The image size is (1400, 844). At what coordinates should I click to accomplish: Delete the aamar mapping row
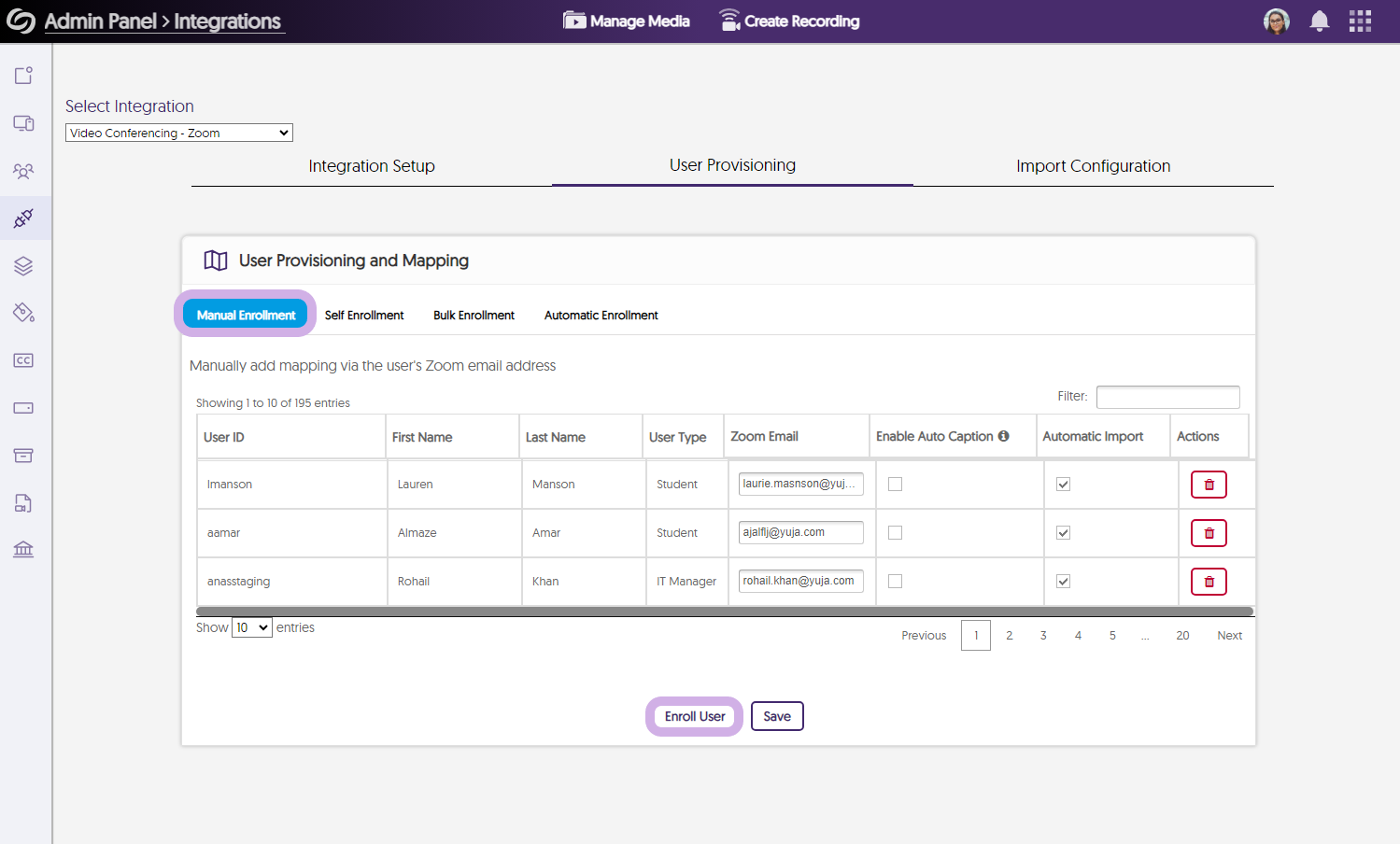[1209, 533]
